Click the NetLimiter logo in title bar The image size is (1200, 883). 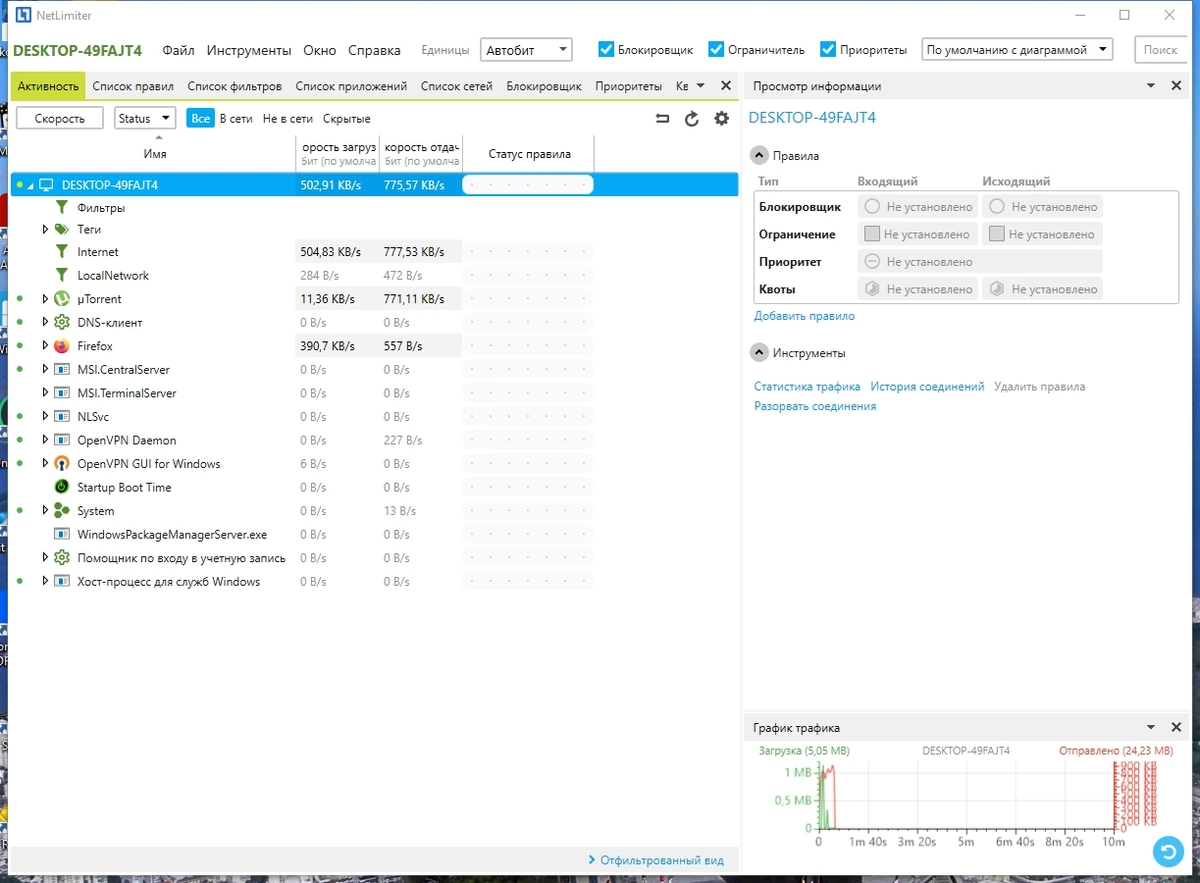pos(23,15)
